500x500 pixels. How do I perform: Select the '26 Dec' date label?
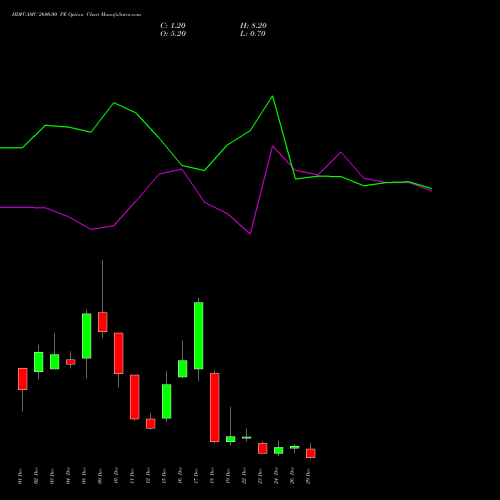click(x=292, y=476)
